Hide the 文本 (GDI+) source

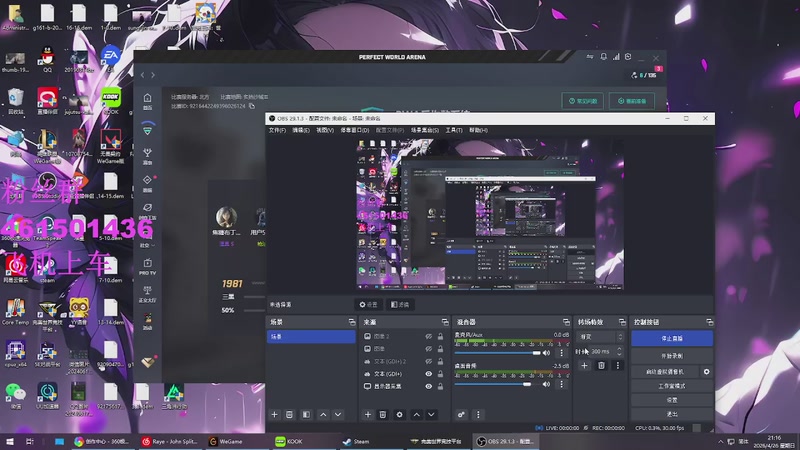[x=429, y=374]
